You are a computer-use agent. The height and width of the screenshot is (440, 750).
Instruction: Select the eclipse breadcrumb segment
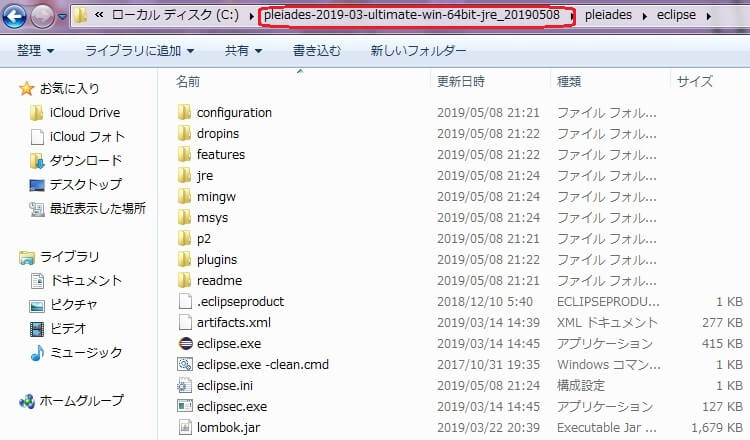(x=676, y=15)
